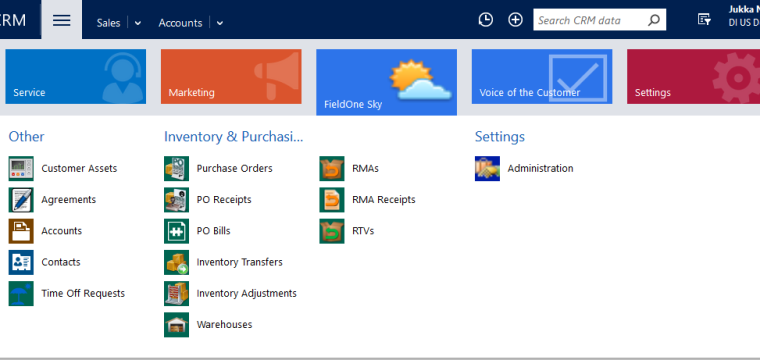Open the Contacts link
Screen dimensions: 760x360
click(61, 262)
